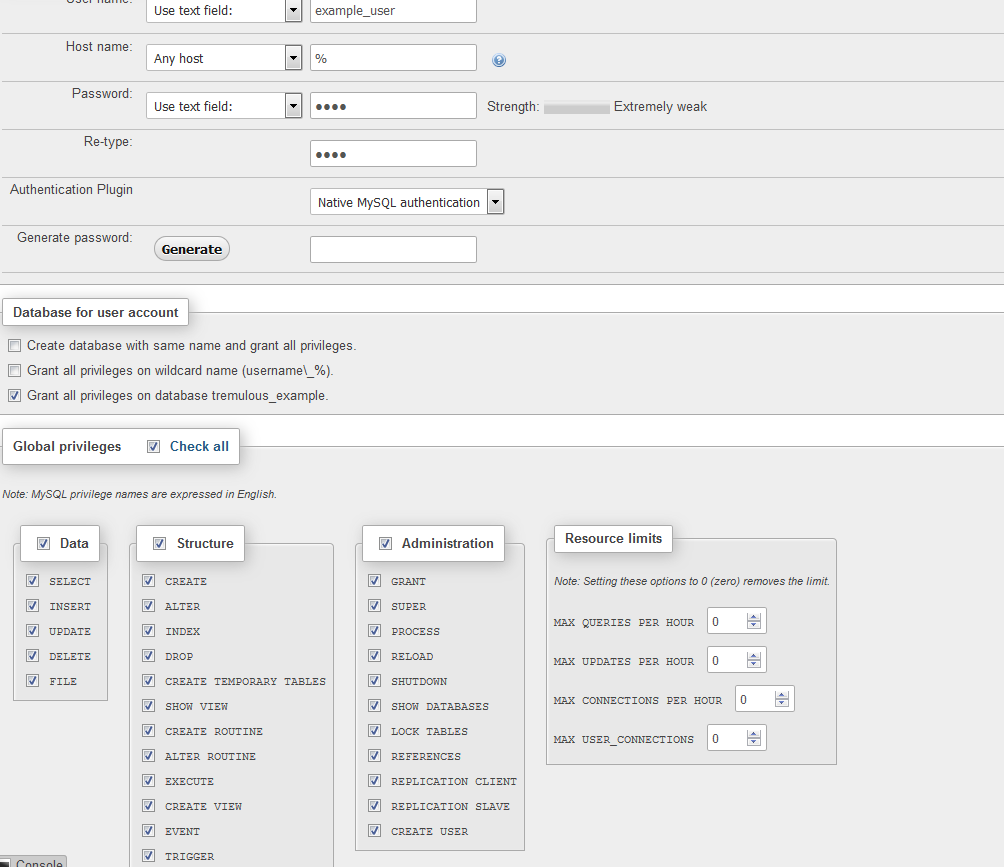Toggle the Structure group checkbox

coord(159,544)
